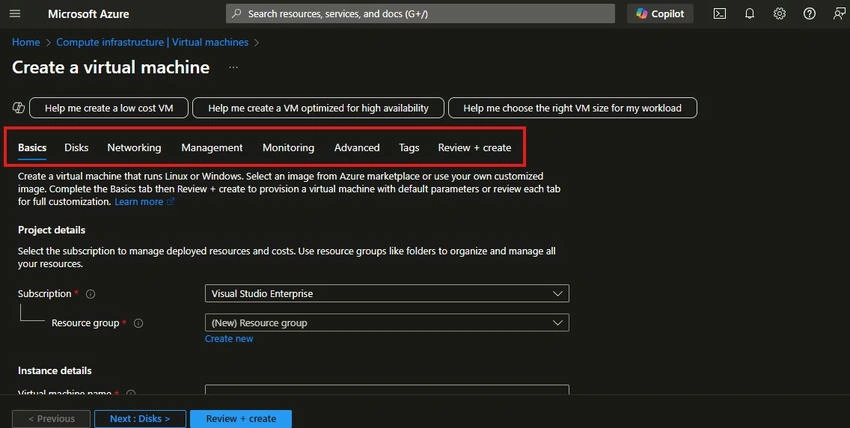Click the Resource group field label
The image size is (850, 428).
(x=85, y=323)
